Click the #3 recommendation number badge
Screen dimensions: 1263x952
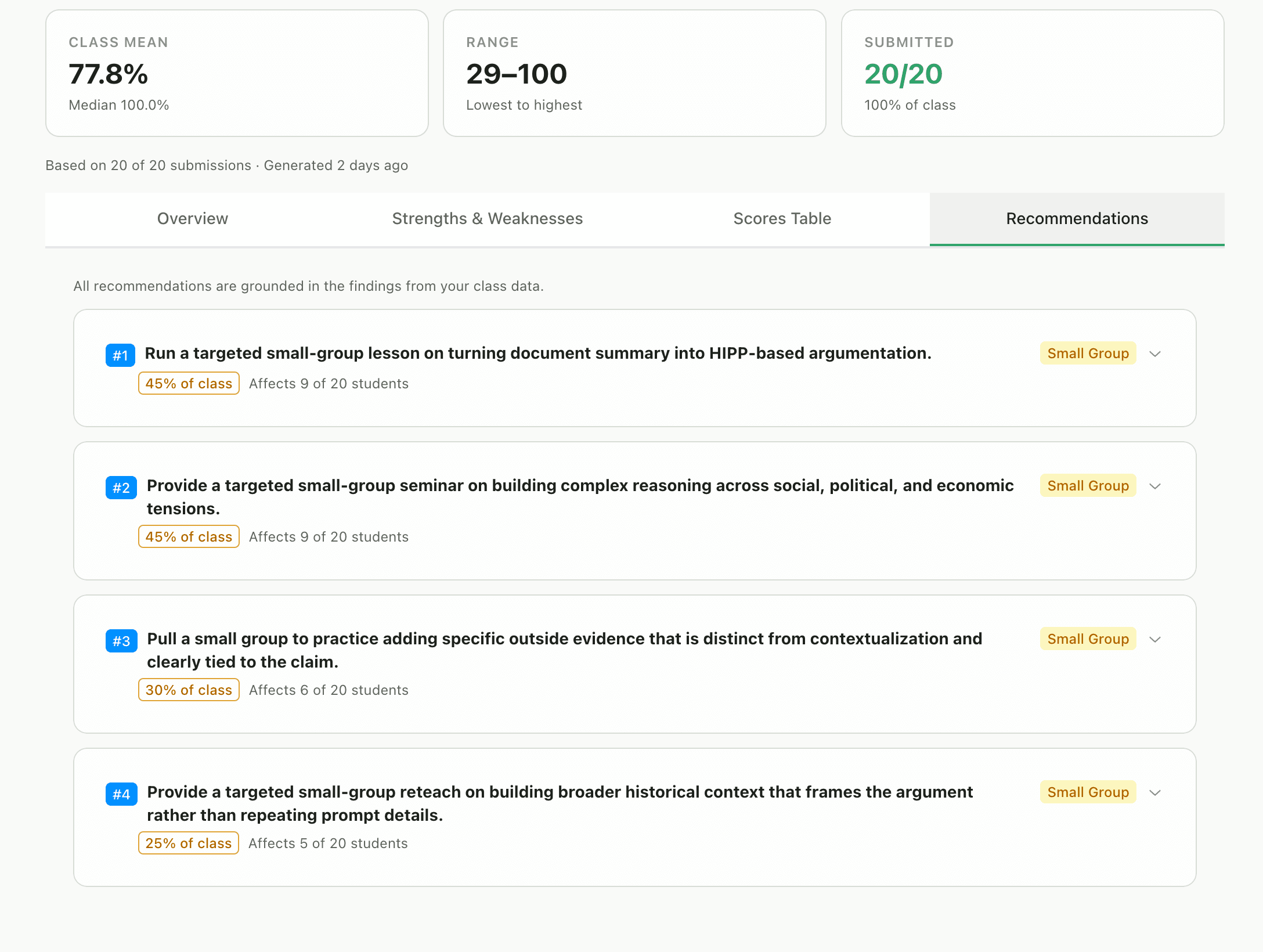(120, 640)
